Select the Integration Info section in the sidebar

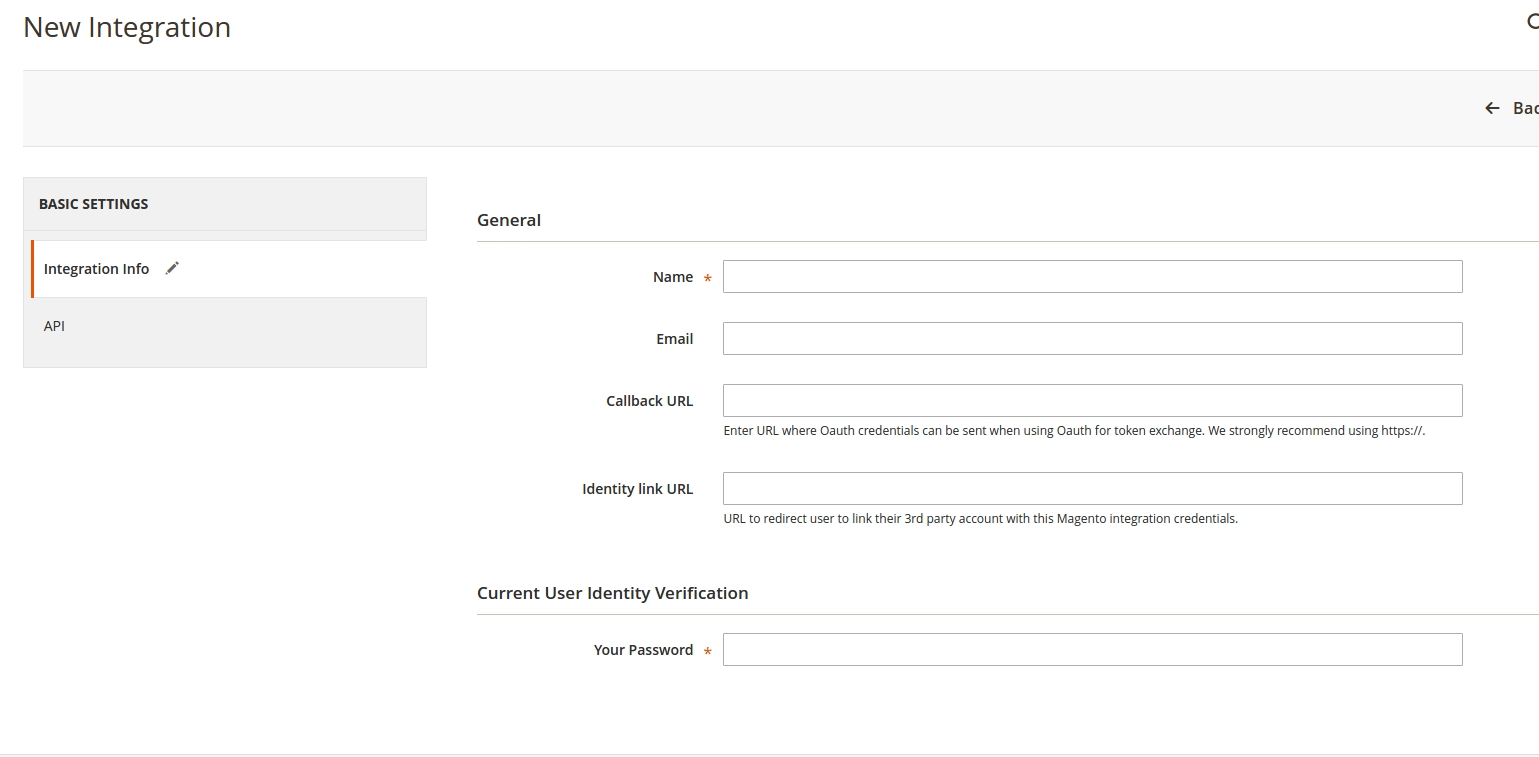(x=95, y=268)
